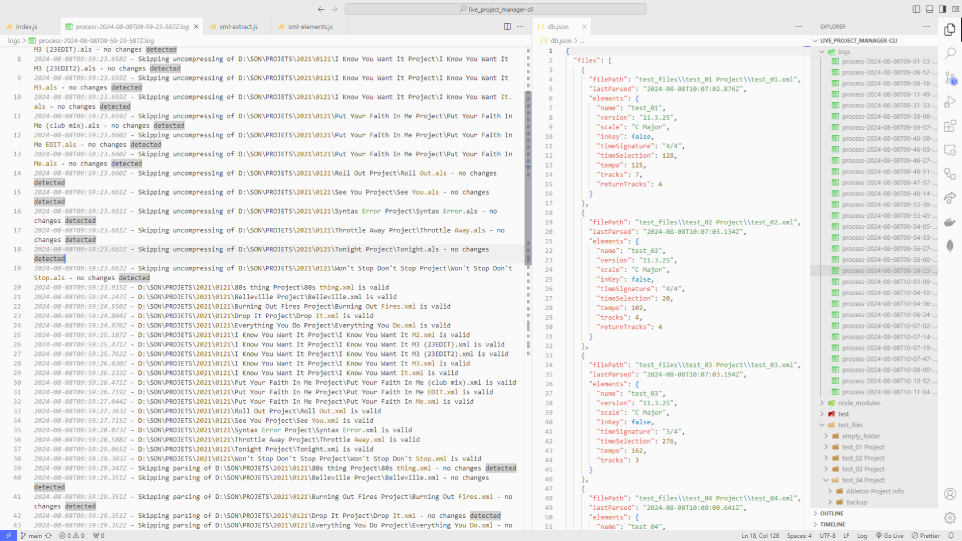This screenshot has width=962, height=541.
Task: Open notifications bell in status bar
Action: 951,535
